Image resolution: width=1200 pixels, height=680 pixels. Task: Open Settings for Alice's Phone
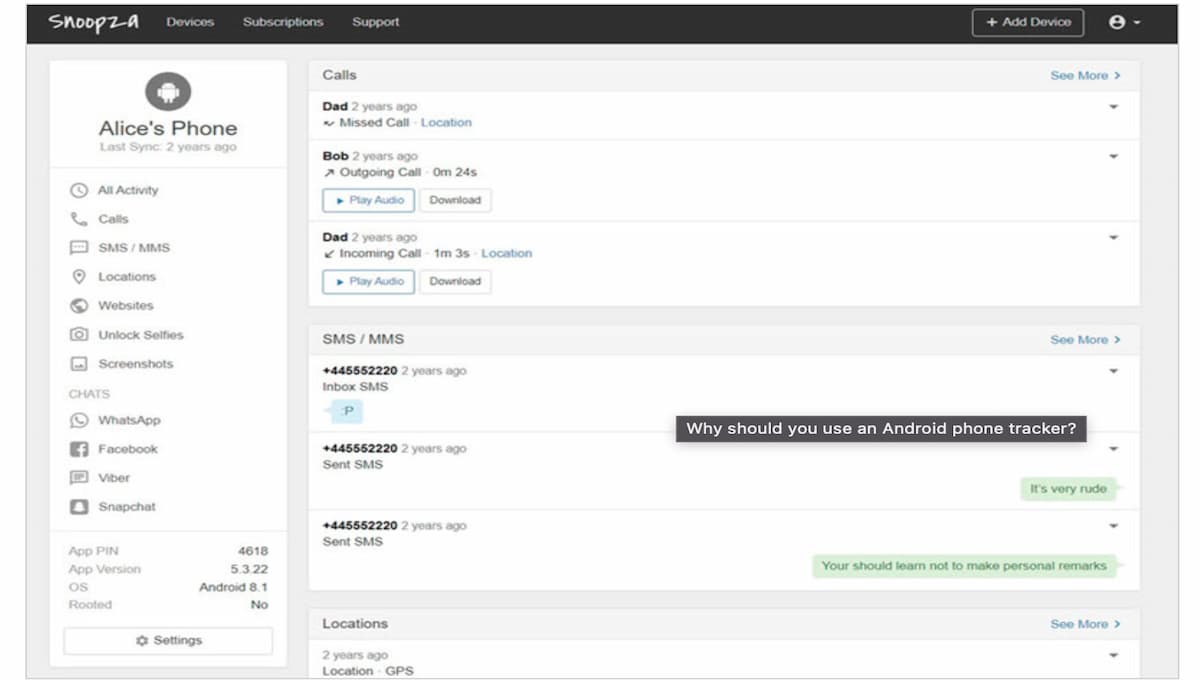click(167, 640)
